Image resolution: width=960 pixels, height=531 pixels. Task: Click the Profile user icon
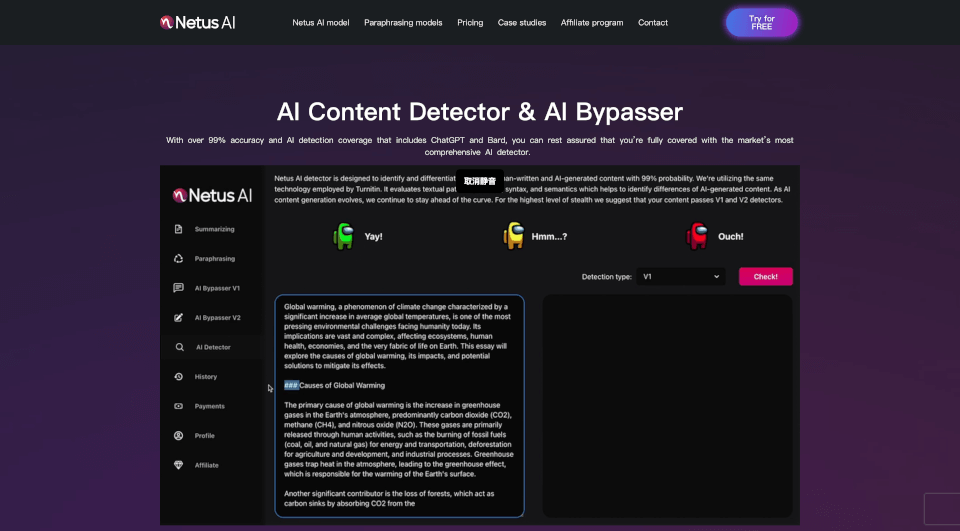[178, 435]
